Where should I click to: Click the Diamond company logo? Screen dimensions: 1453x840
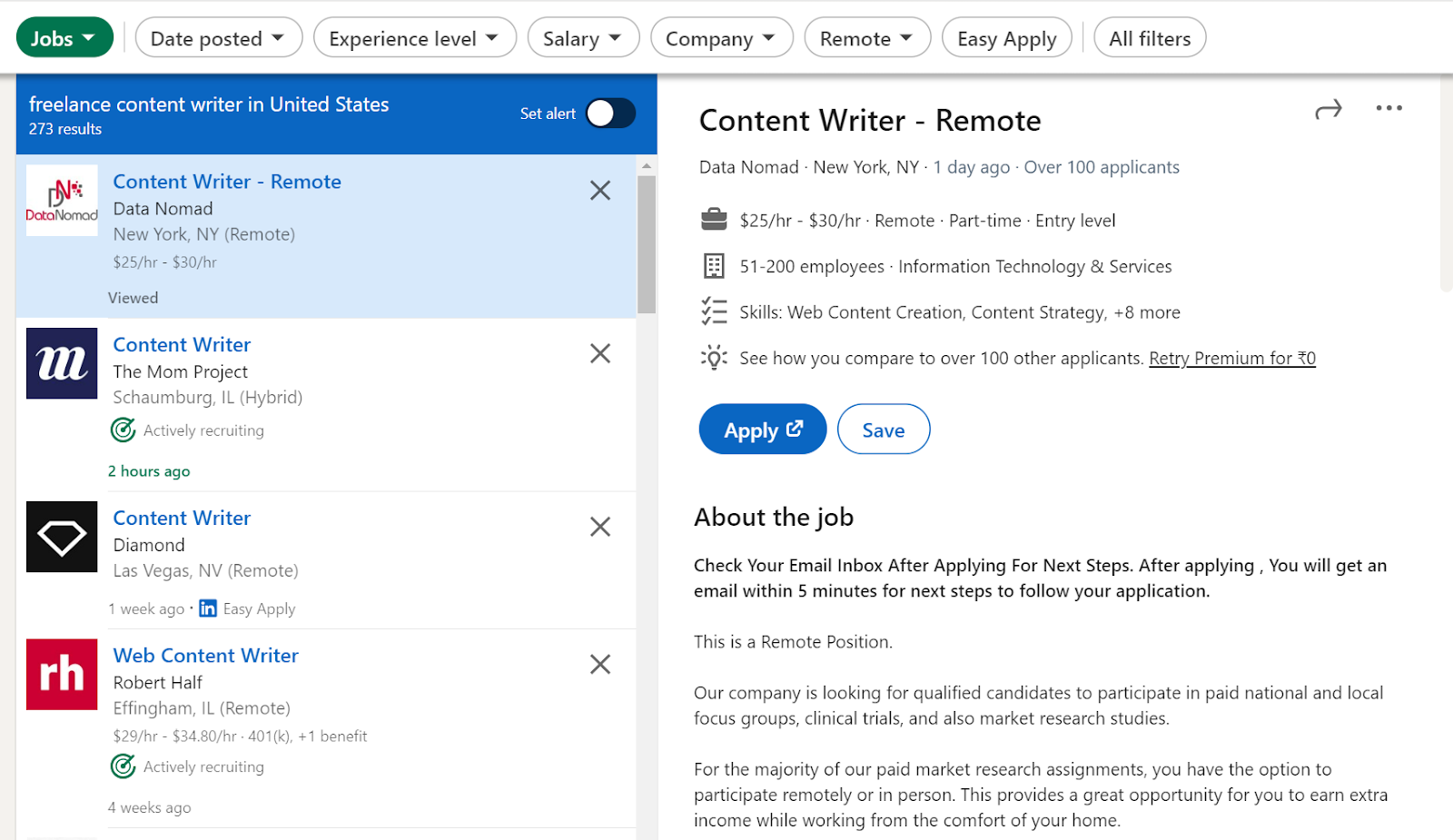pos(62,537)
